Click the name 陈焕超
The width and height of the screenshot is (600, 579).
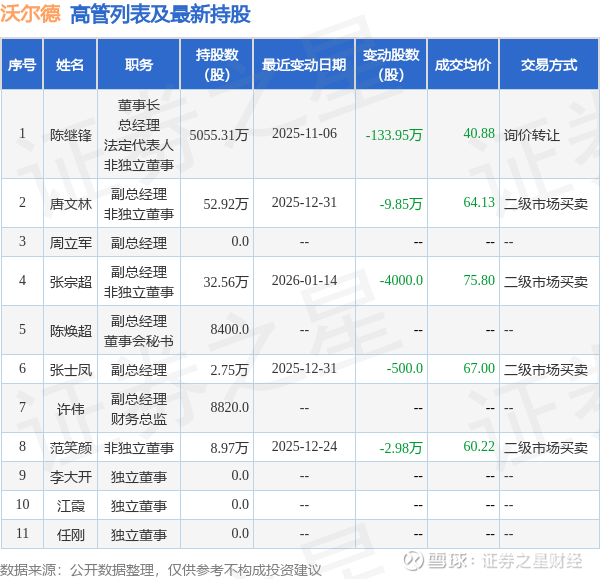click(x=71, y=331)
